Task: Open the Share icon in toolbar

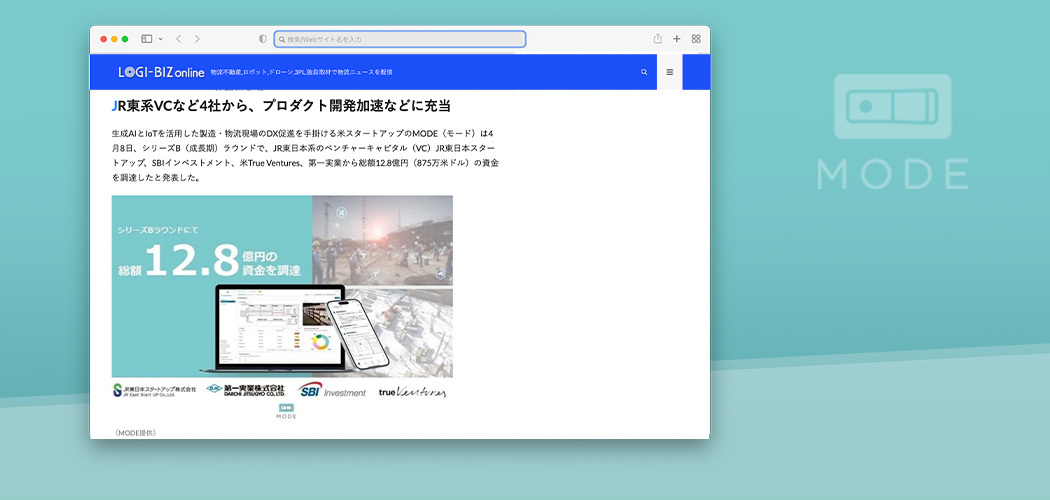Action: point(658,39)
